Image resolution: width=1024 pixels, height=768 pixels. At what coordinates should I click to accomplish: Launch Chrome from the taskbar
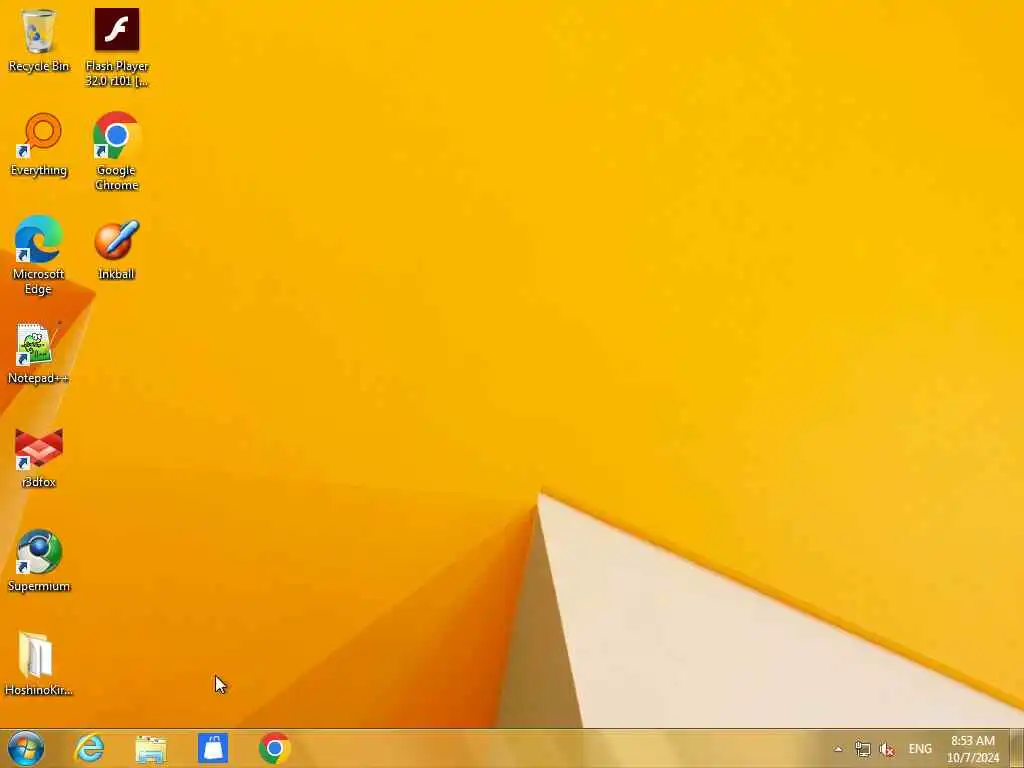click(x=275, y=748)
